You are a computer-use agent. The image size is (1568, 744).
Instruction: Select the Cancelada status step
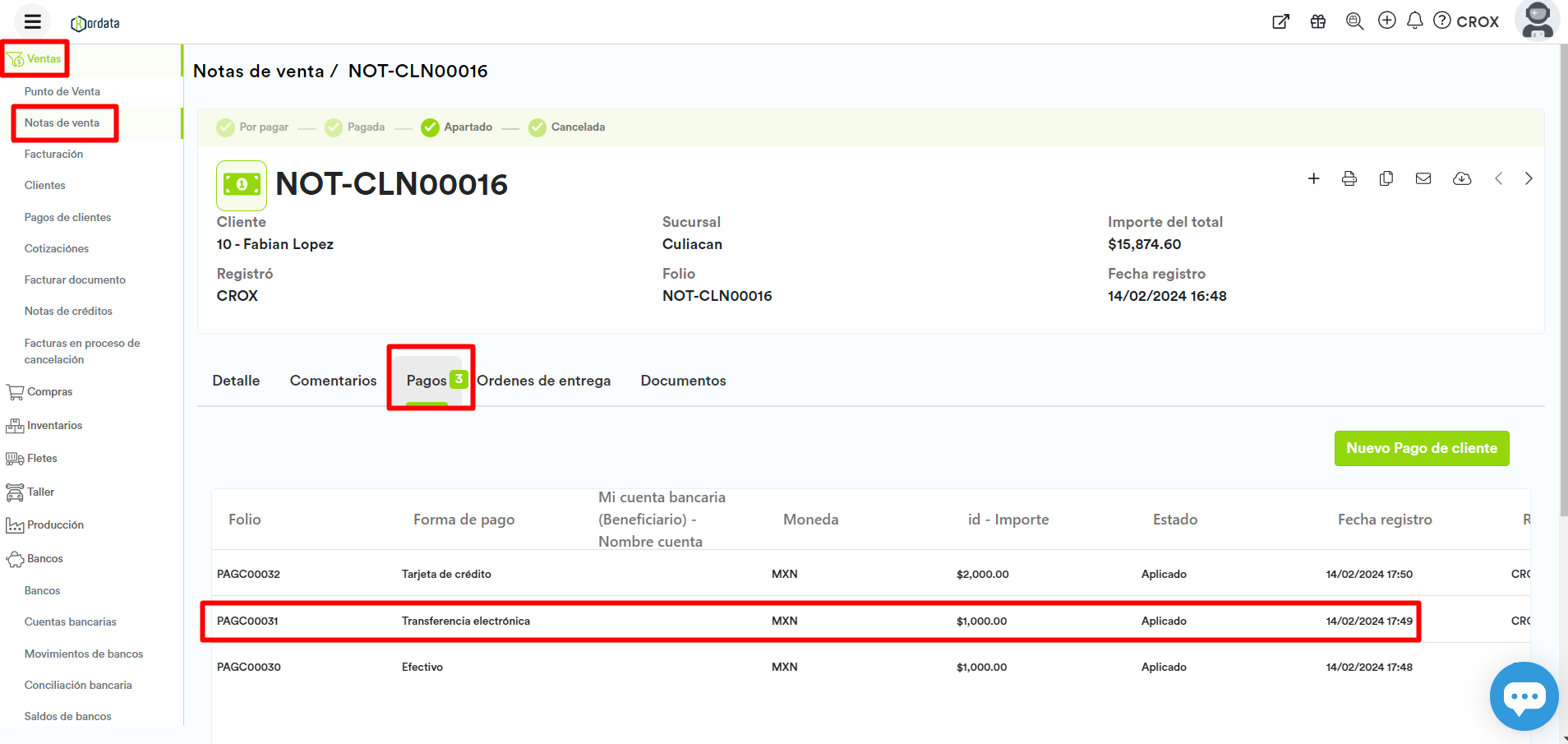(x=567, y=127)
